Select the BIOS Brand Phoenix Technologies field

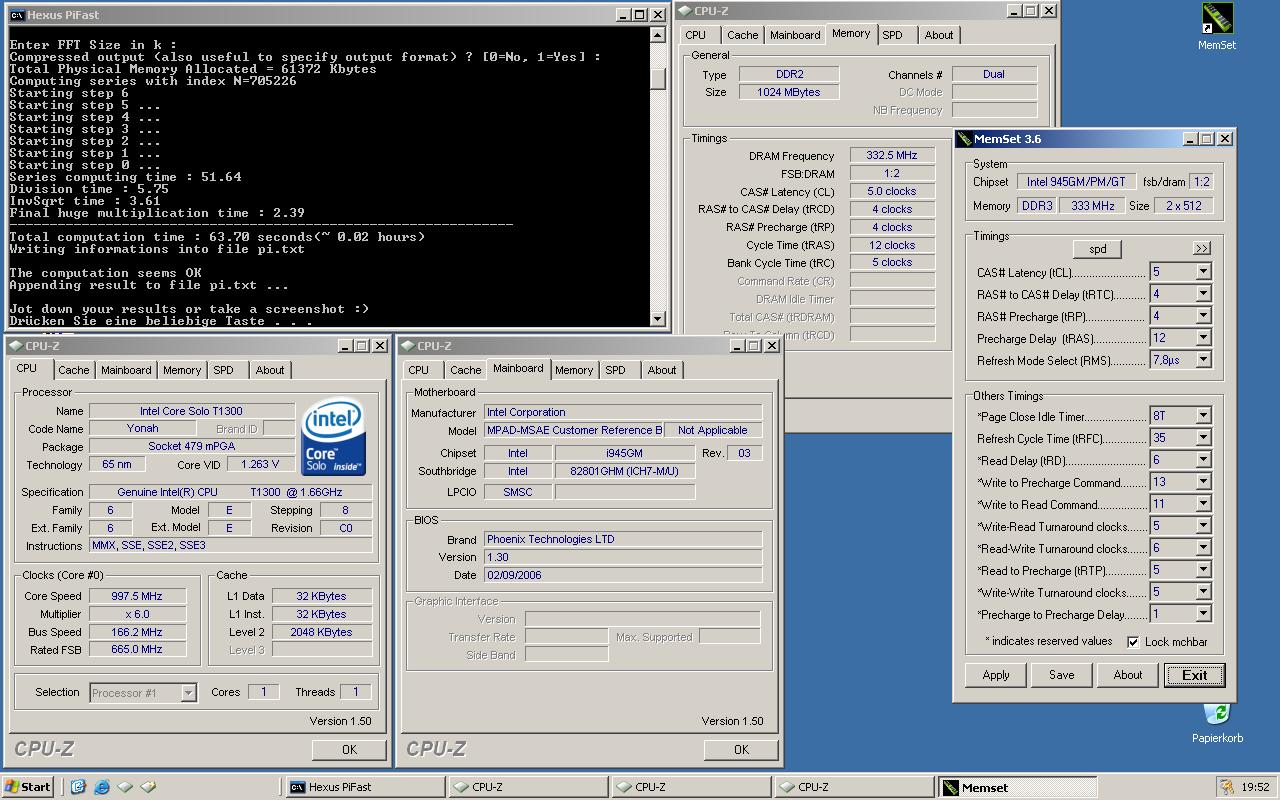click(x=623, y=539)
